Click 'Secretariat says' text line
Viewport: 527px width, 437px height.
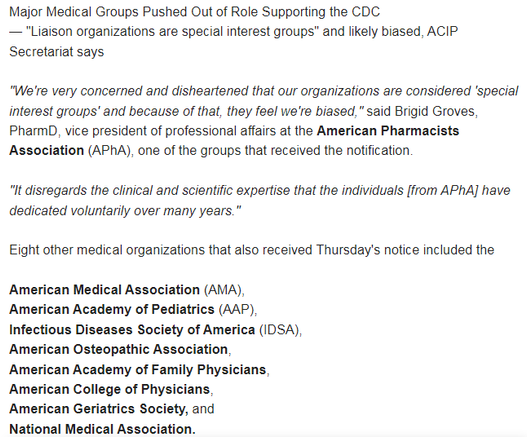56,52
